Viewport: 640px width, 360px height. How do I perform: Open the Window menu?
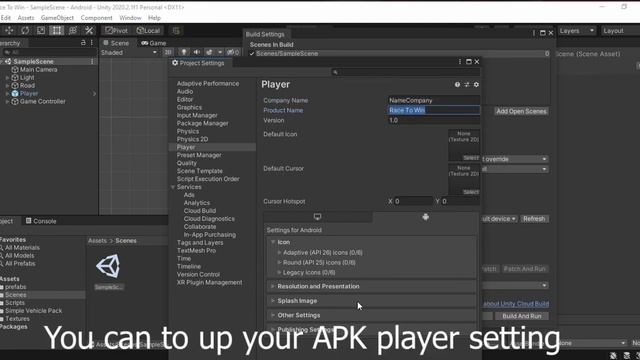(130, 18)
